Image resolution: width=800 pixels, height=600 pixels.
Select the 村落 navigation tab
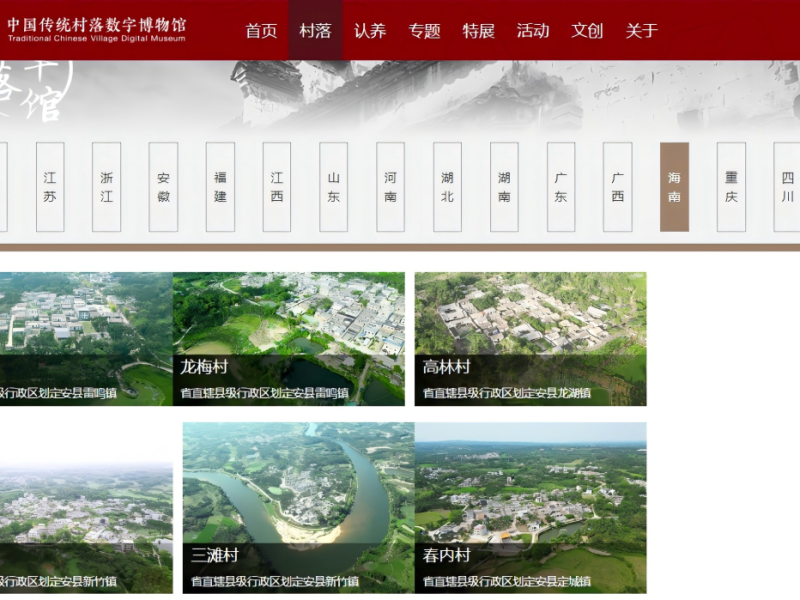tap(315, 30)
